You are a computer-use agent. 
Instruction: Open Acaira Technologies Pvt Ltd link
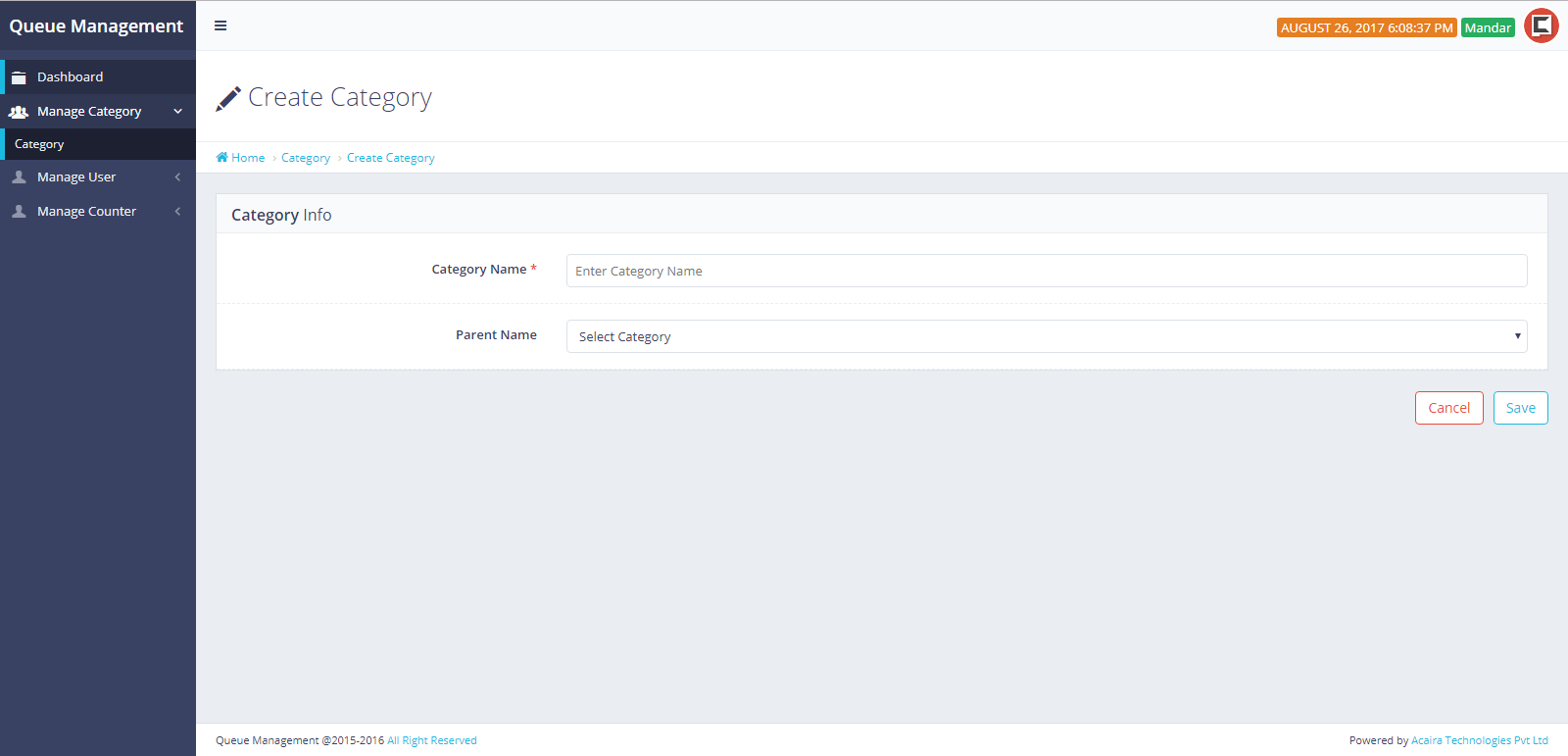[x=1479, y=740]
